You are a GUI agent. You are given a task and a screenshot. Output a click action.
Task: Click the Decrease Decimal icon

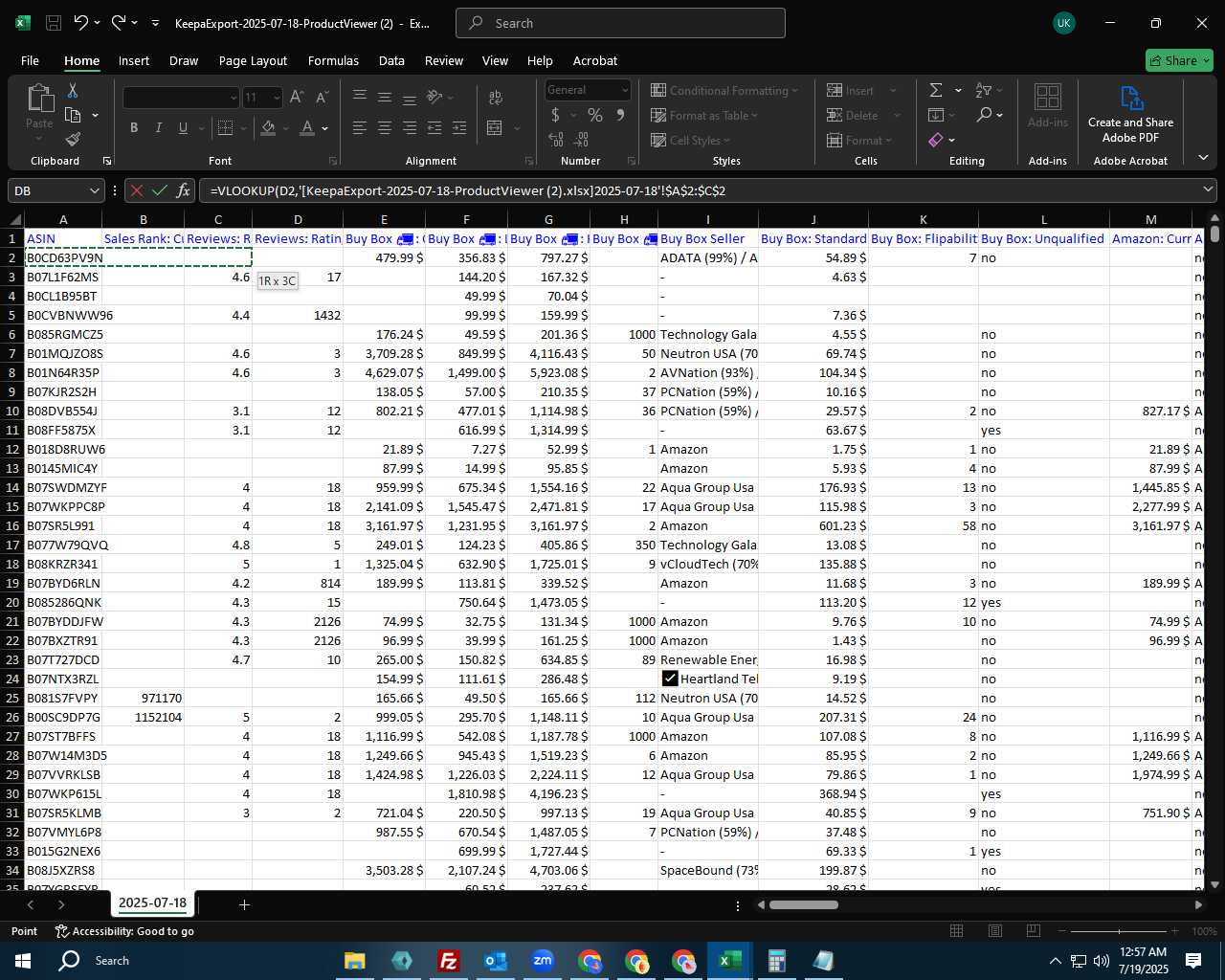pyautogui.click(x=582, y=140)
